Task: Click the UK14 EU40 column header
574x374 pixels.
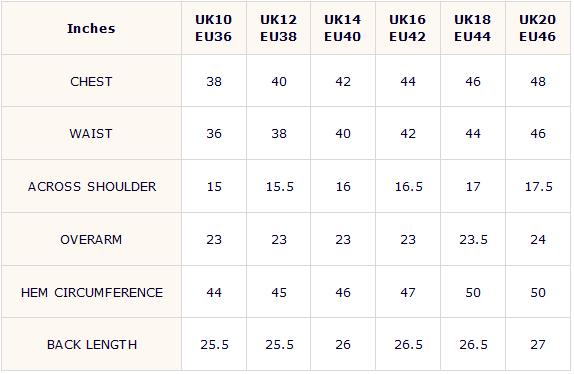Action: (343, 28)
